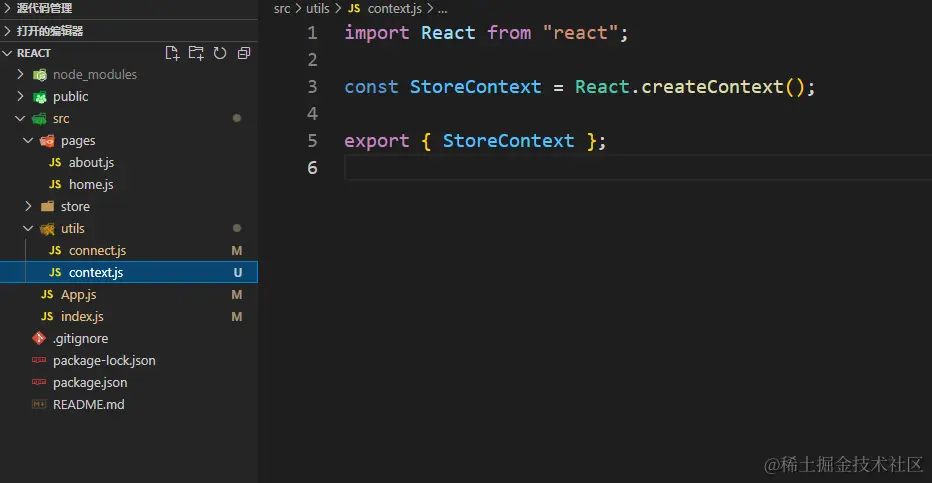The width and height of the screenshot is (932, 483).
Task: Collapse the utils folder chevron
Action: pyautogui.click(x=28, y=228)
